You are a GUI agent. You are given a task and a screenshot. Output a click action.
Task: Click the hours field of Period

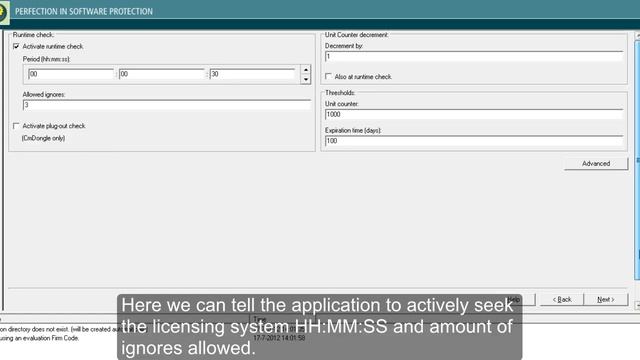pyautogui.click(x=71, y=74)
